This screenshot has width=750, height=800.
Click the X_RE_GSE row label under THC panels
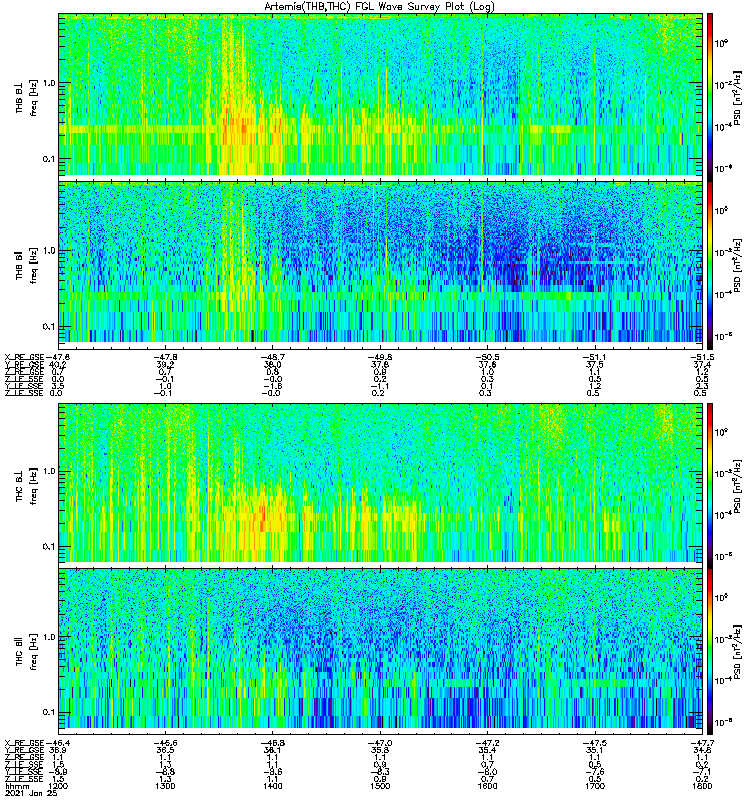click(24, 743)
